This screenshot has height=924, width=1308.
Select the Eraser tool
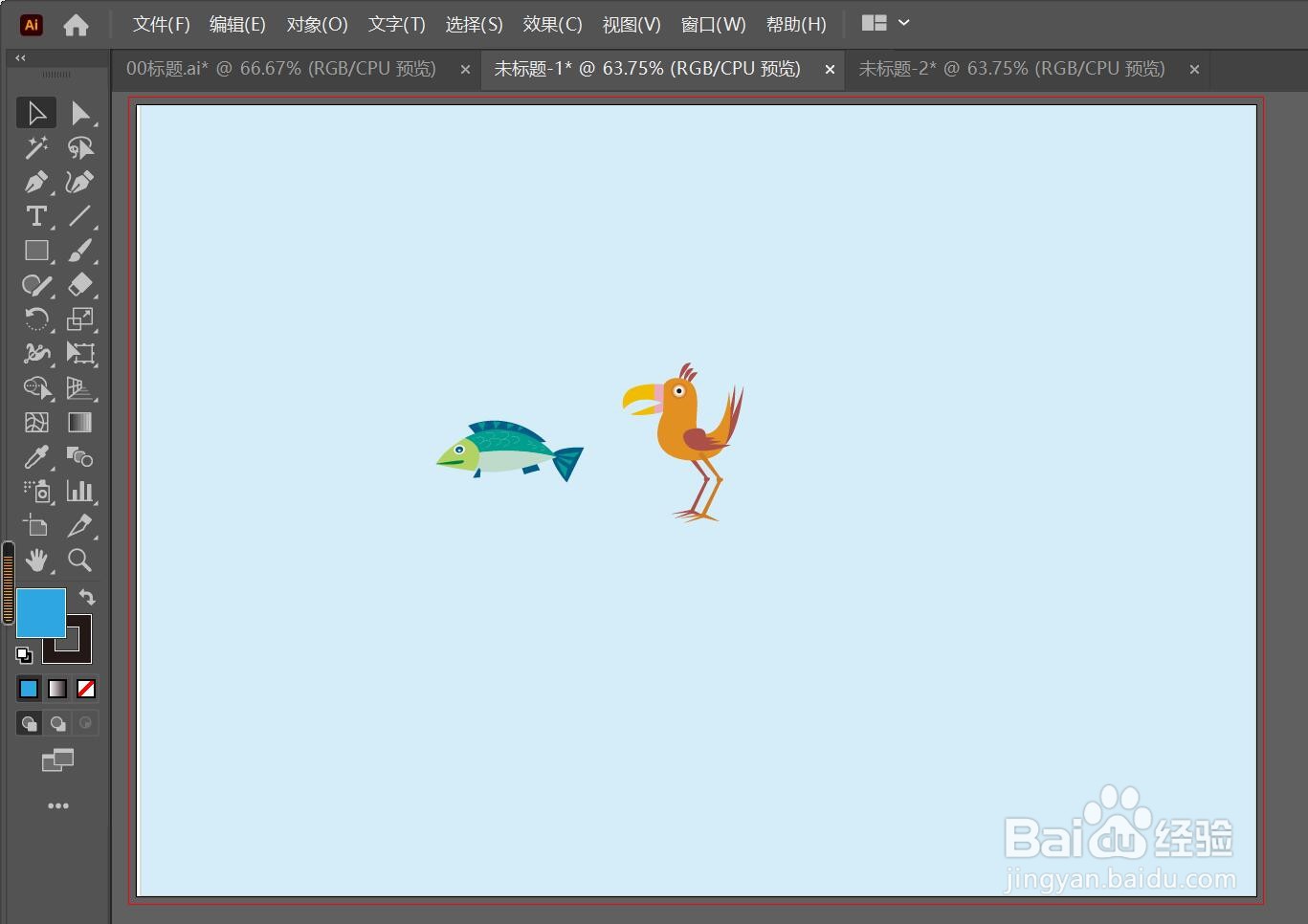(x=80, y=285)
